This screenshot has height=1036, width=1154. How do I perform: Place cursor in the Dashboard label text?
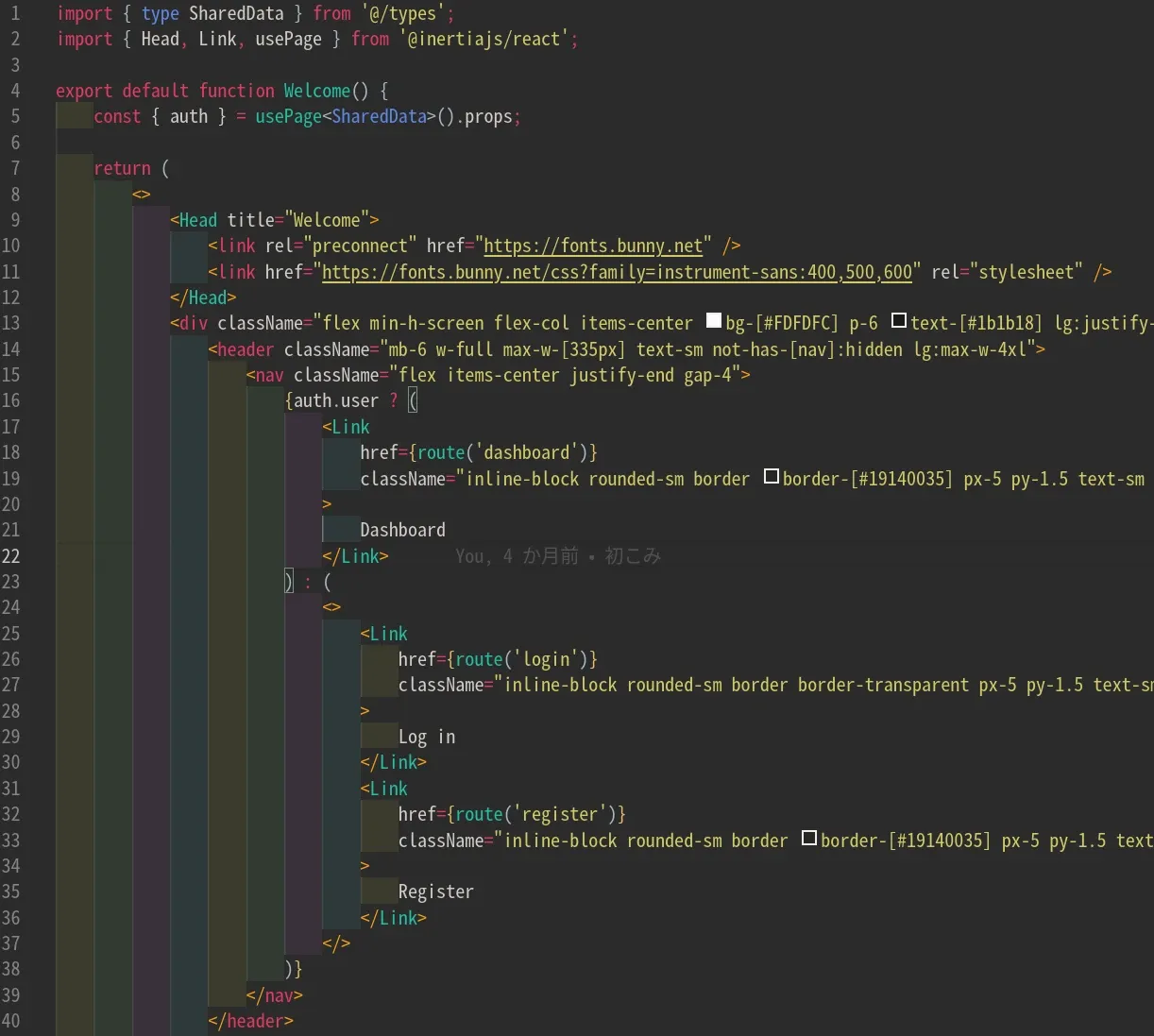[402, 530]
